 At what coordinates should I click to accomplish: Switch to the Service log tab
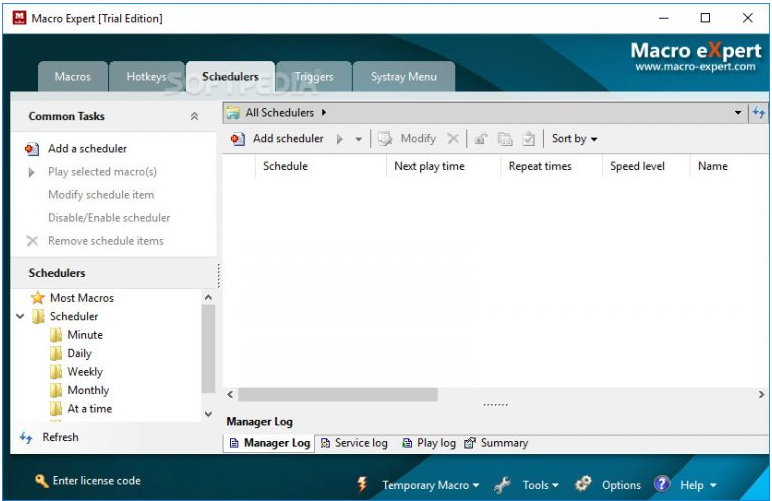click(x=354, y=443)
